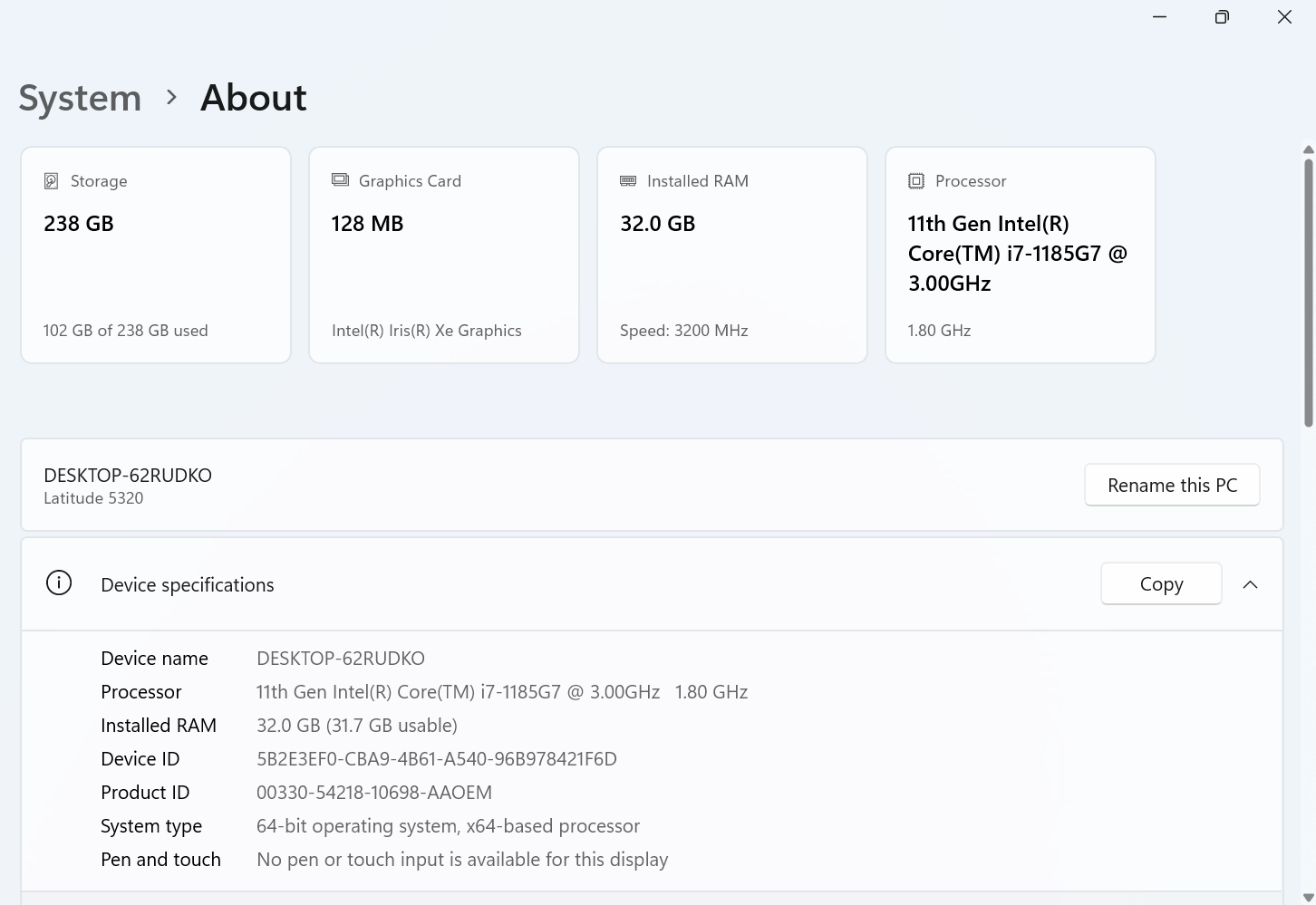Open the 102 GB of 238 GB used storage details
The image size is (1316, 905).
coord(126,331)
